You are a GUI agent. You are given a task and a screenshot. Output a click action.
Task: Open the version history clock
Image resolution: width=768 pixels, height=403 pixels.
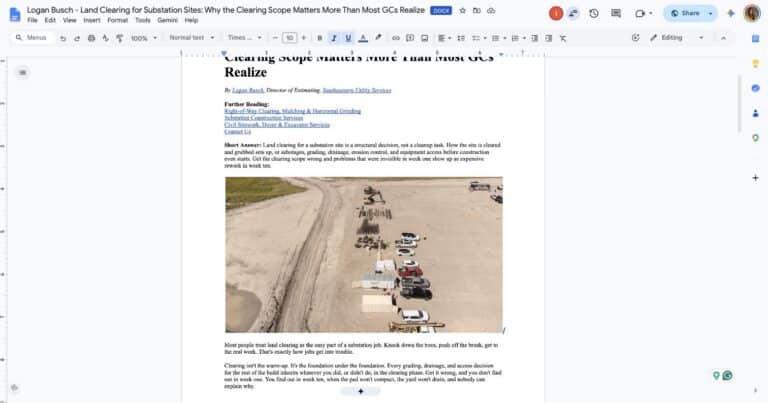click(x=594, y=13)
